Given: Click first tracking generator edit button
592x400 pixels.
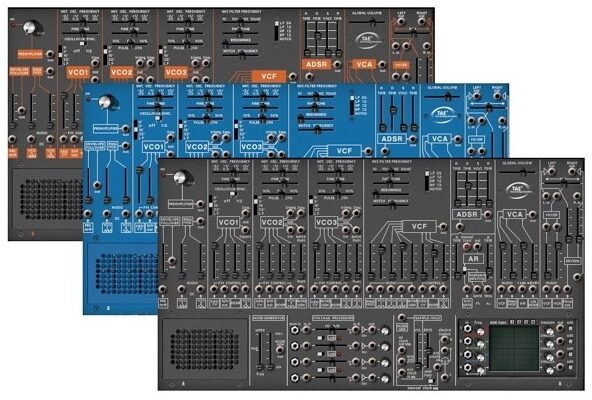Looking at the screenshot, I should [x=570, y=329].
